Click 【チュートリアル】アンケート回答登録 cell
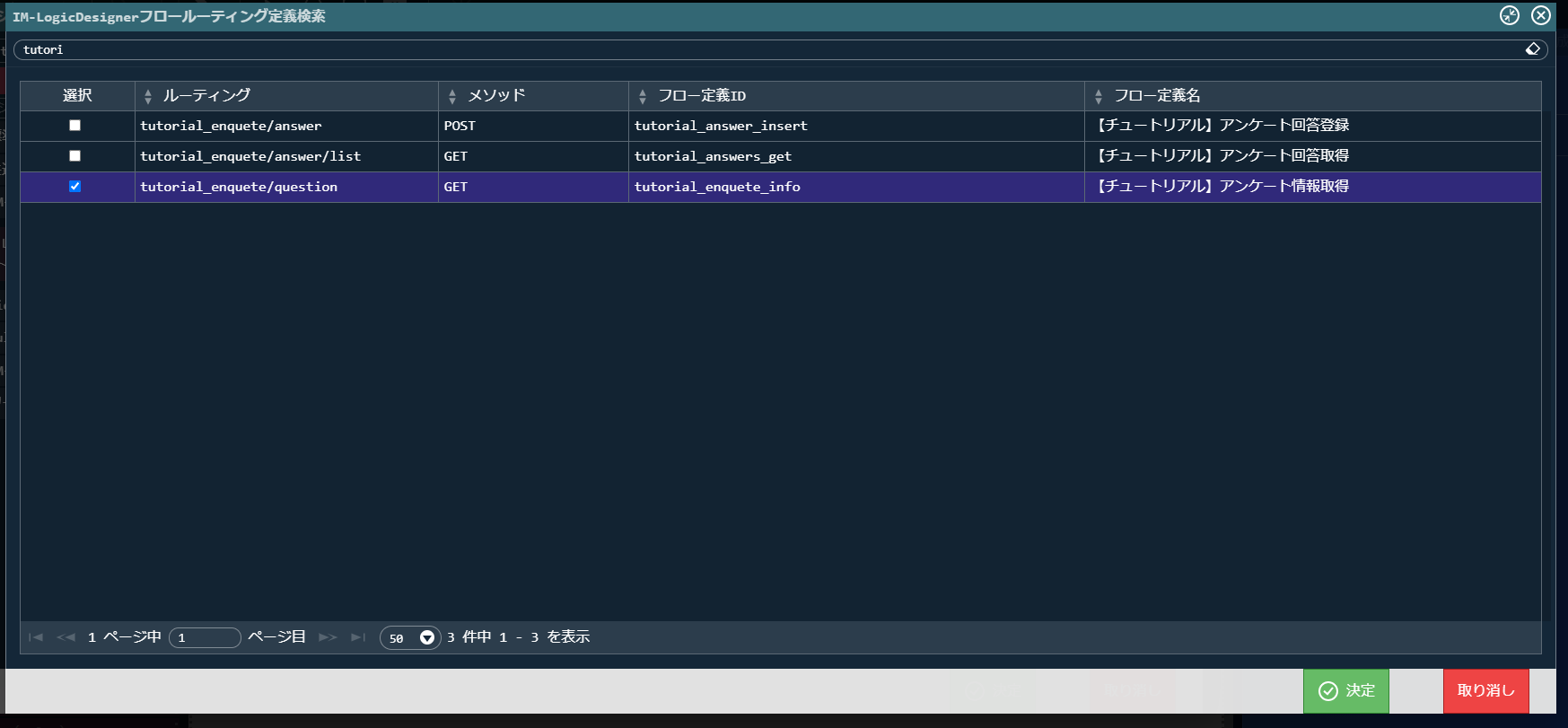1568x728 pixels. click(1313, 126)
